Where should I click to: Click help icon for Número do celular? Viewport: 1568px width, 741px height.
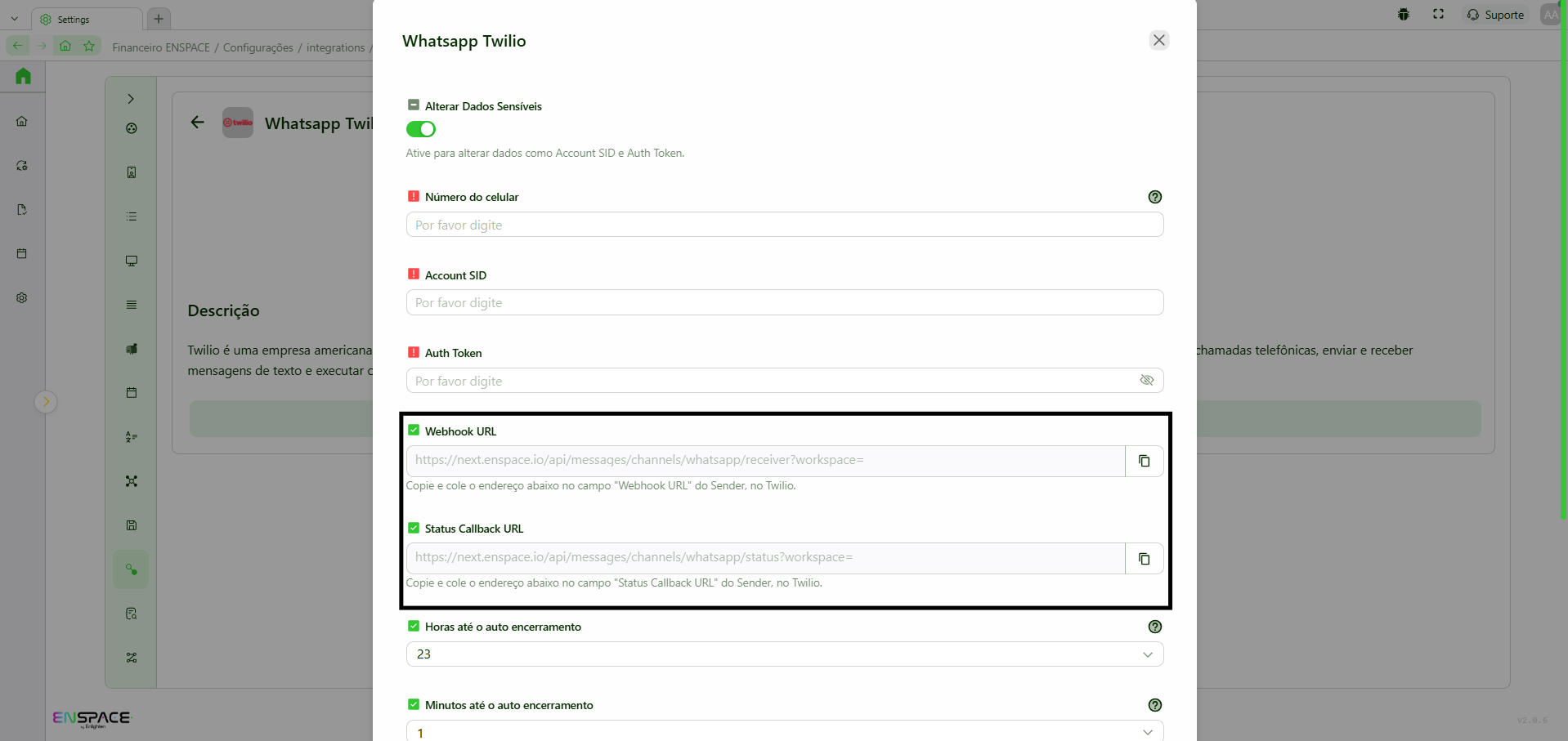pyautogui.click(x=1154, y=197)
